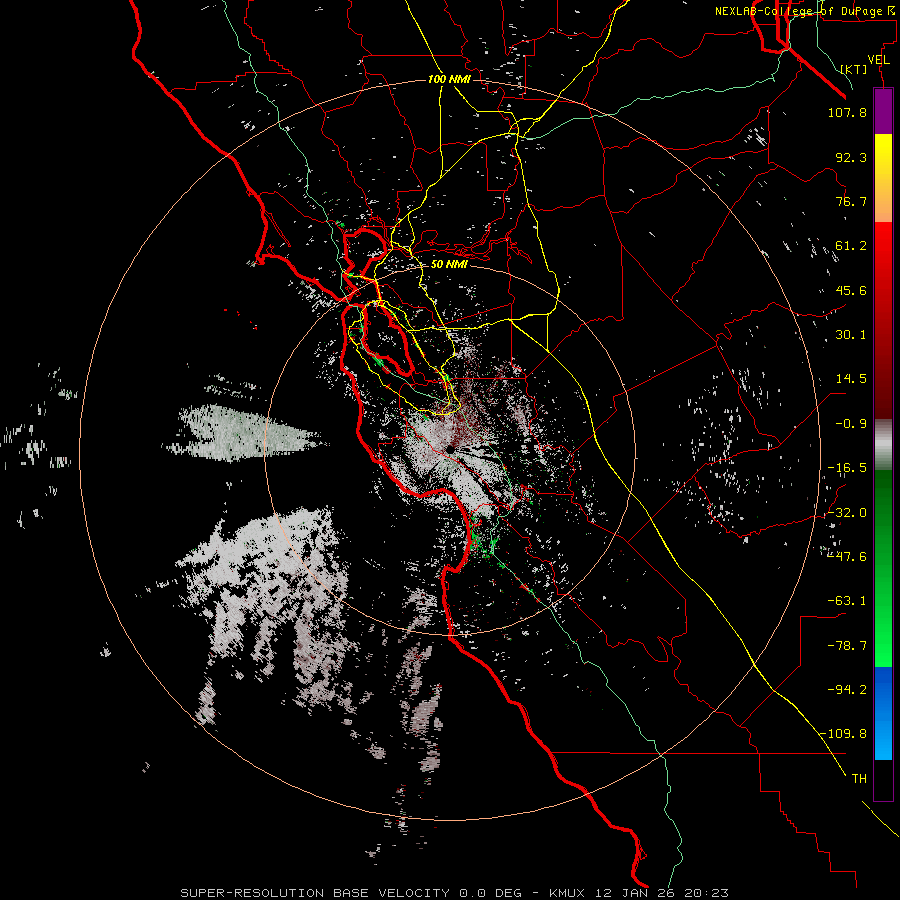900x900 pixels.
Task: Select the -16.5 velocity scale value
Action: [x=847, y=468]
